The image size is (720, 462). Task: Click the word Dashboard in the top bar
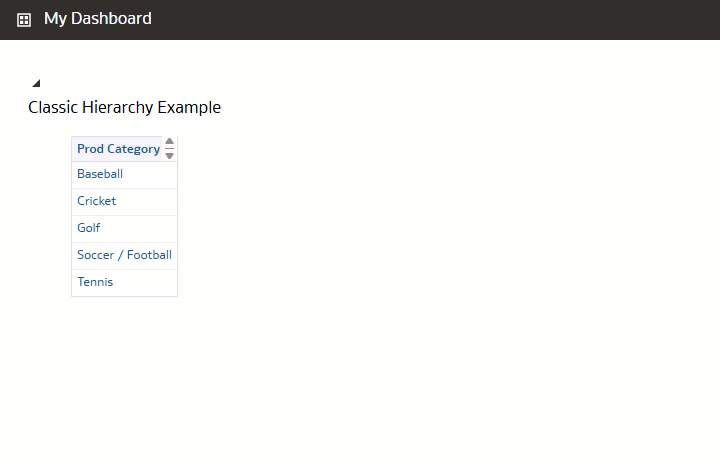click(x=112, y=18)
